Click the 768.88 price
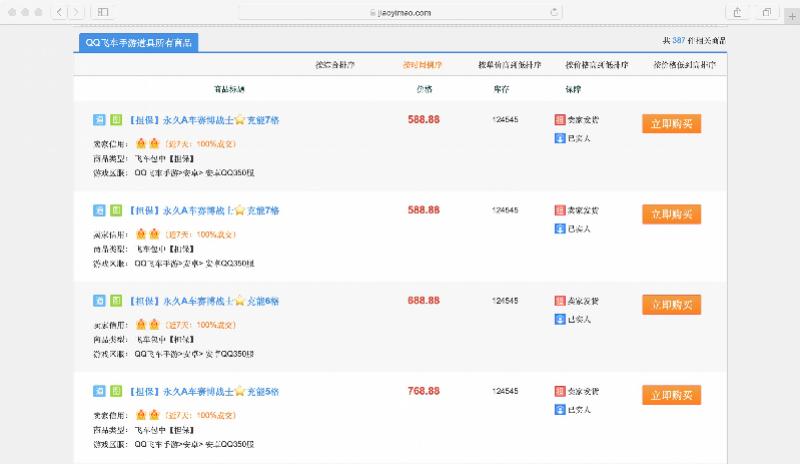This screenshot has height=464, width=800. [423, 391]
